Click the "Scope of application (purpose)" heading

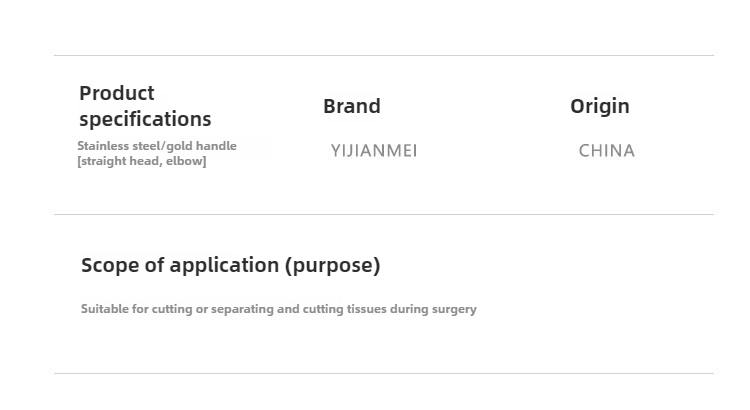[231, 265]
